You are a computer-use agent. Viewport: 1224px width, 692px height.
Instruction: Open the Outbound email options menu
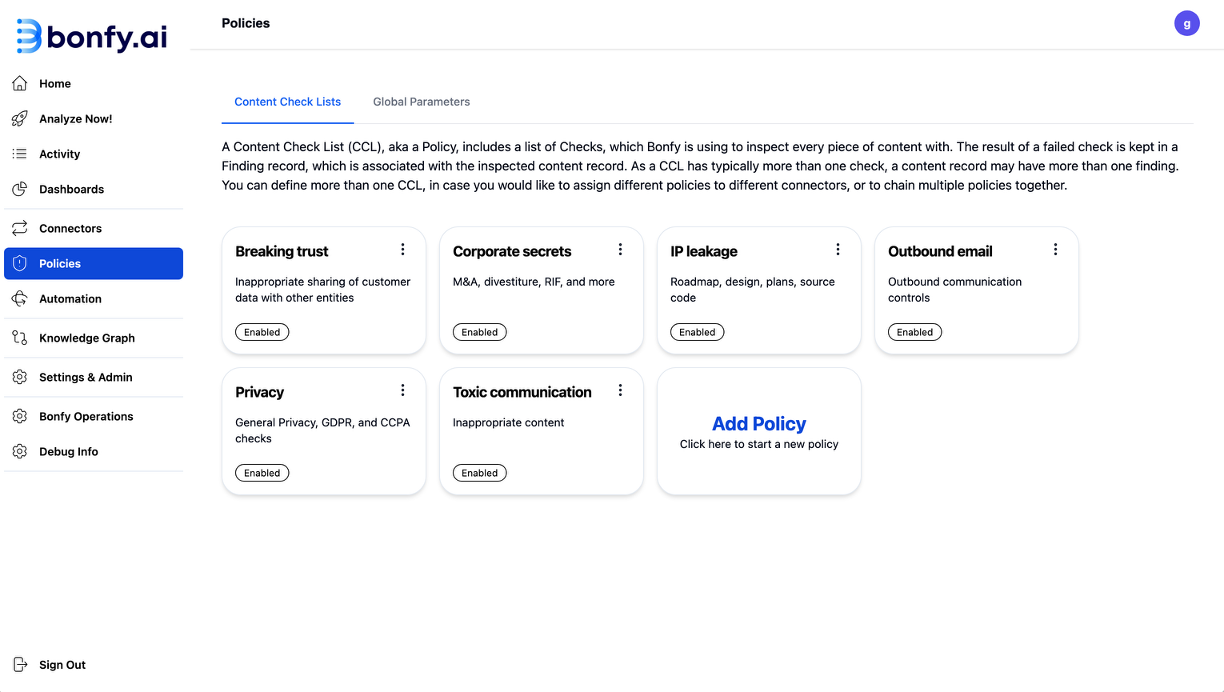tap(1055, 250)
